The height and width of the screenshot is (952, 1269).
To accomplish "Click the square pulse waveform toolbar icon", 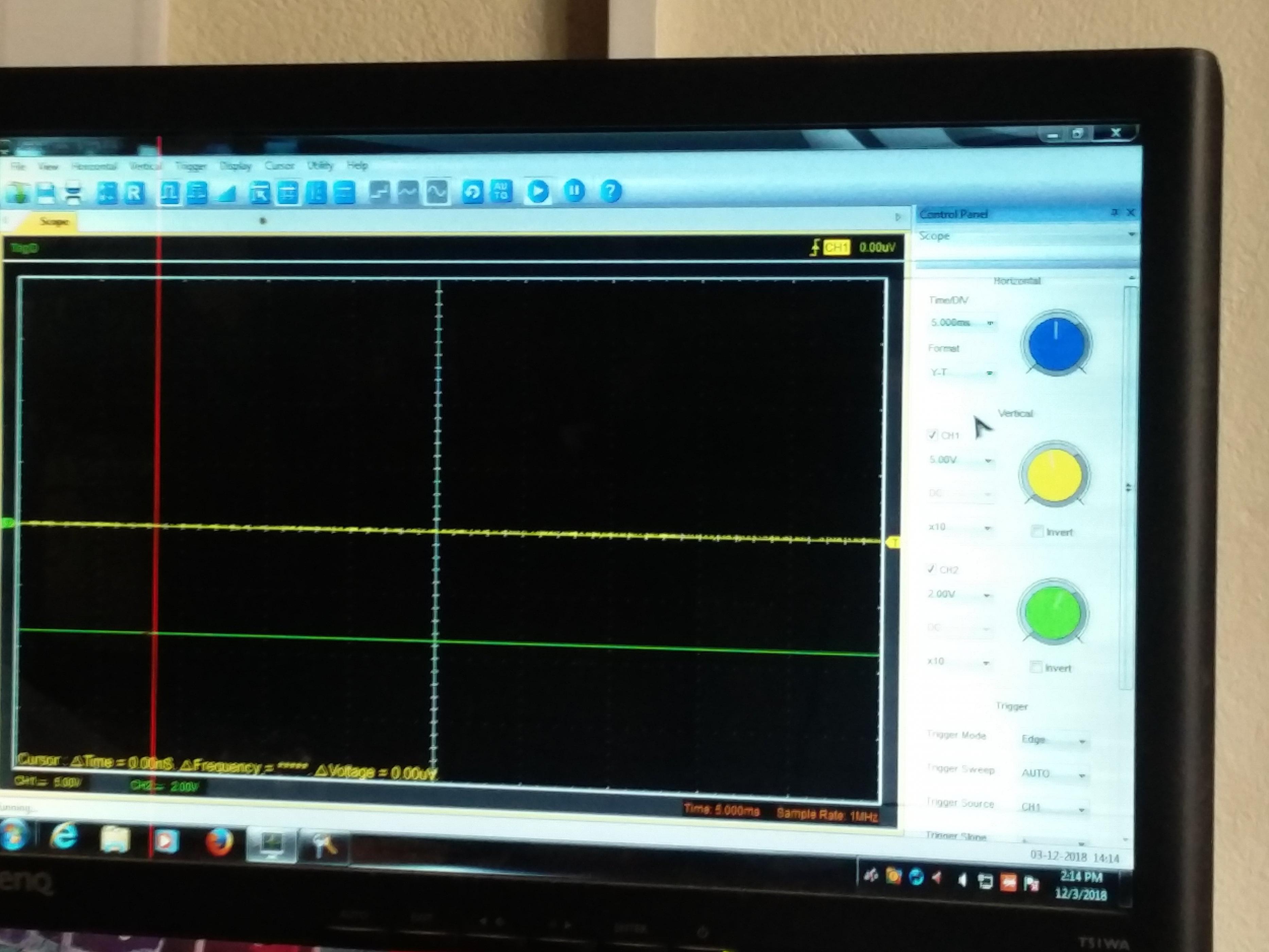I will (x=169, y=193).
